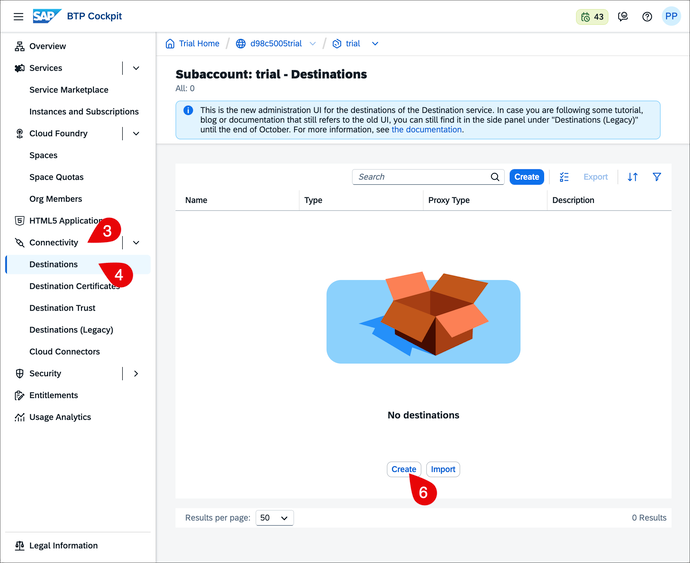Open Service Marketplace
690x563 pixels.
coord(69,90)
